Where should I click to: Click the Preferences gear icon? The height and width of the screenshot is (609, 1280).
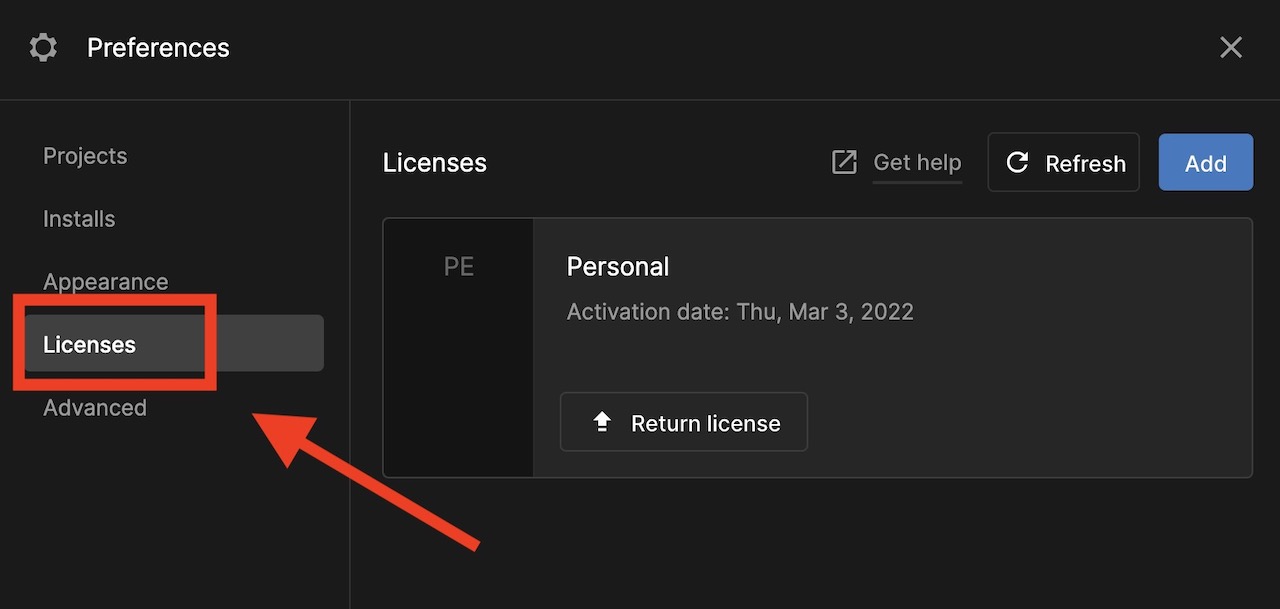pos(43,48)
